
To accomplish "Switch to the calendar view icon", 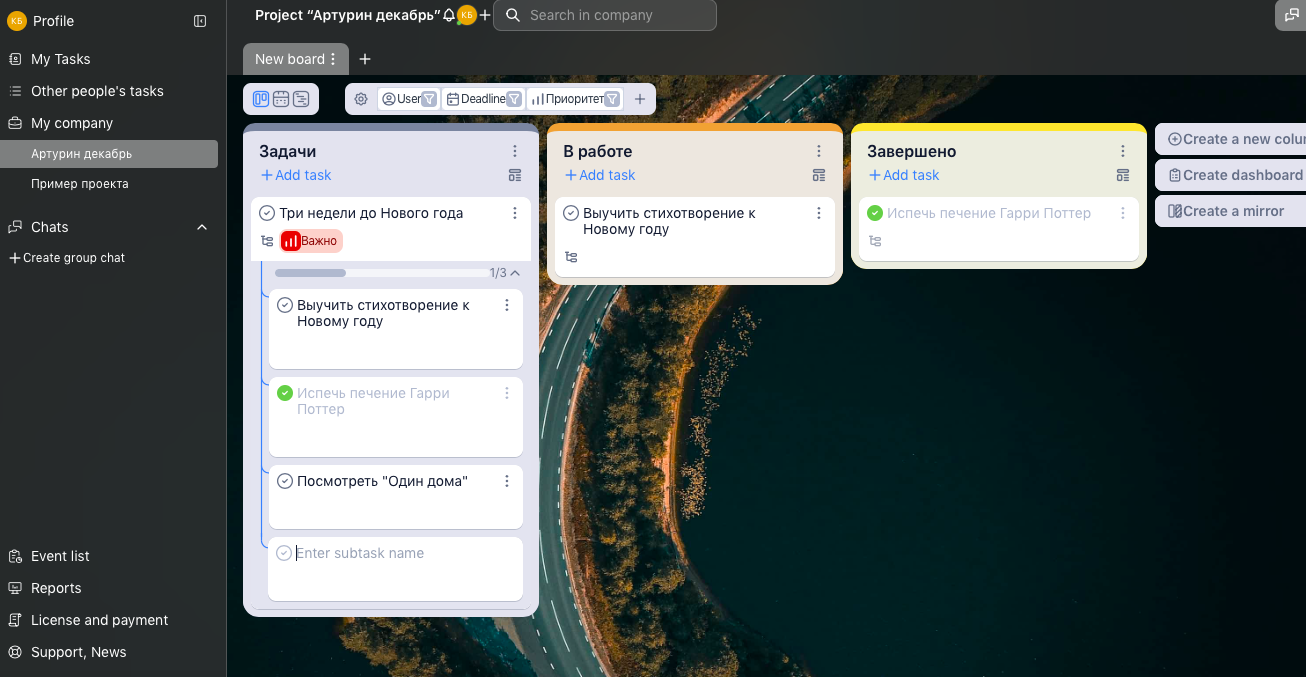I will click(x=281, y=99).
